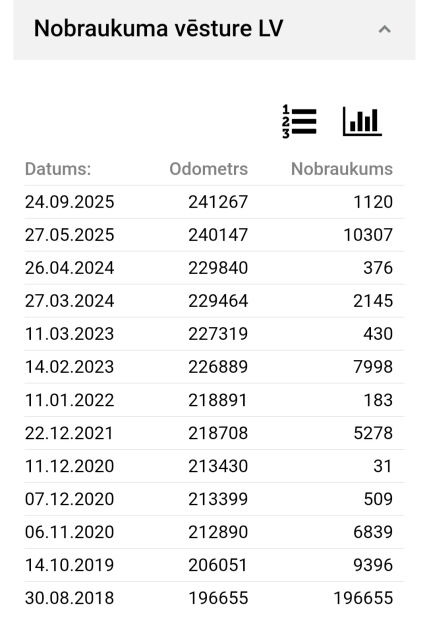Click the 14.10.2019 row
429x628 pixels.
[x=214, y=565]
